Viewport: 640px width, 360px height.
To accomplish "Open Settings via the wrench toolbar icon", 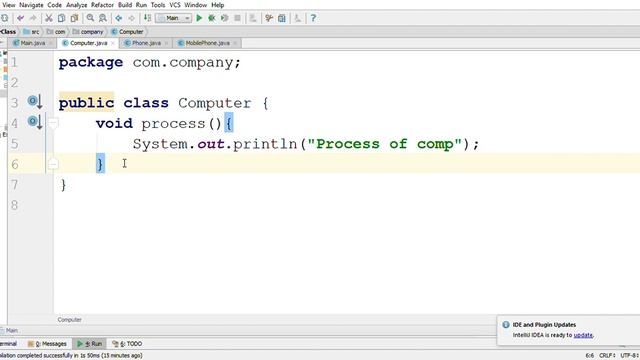I will click(269, 18).
